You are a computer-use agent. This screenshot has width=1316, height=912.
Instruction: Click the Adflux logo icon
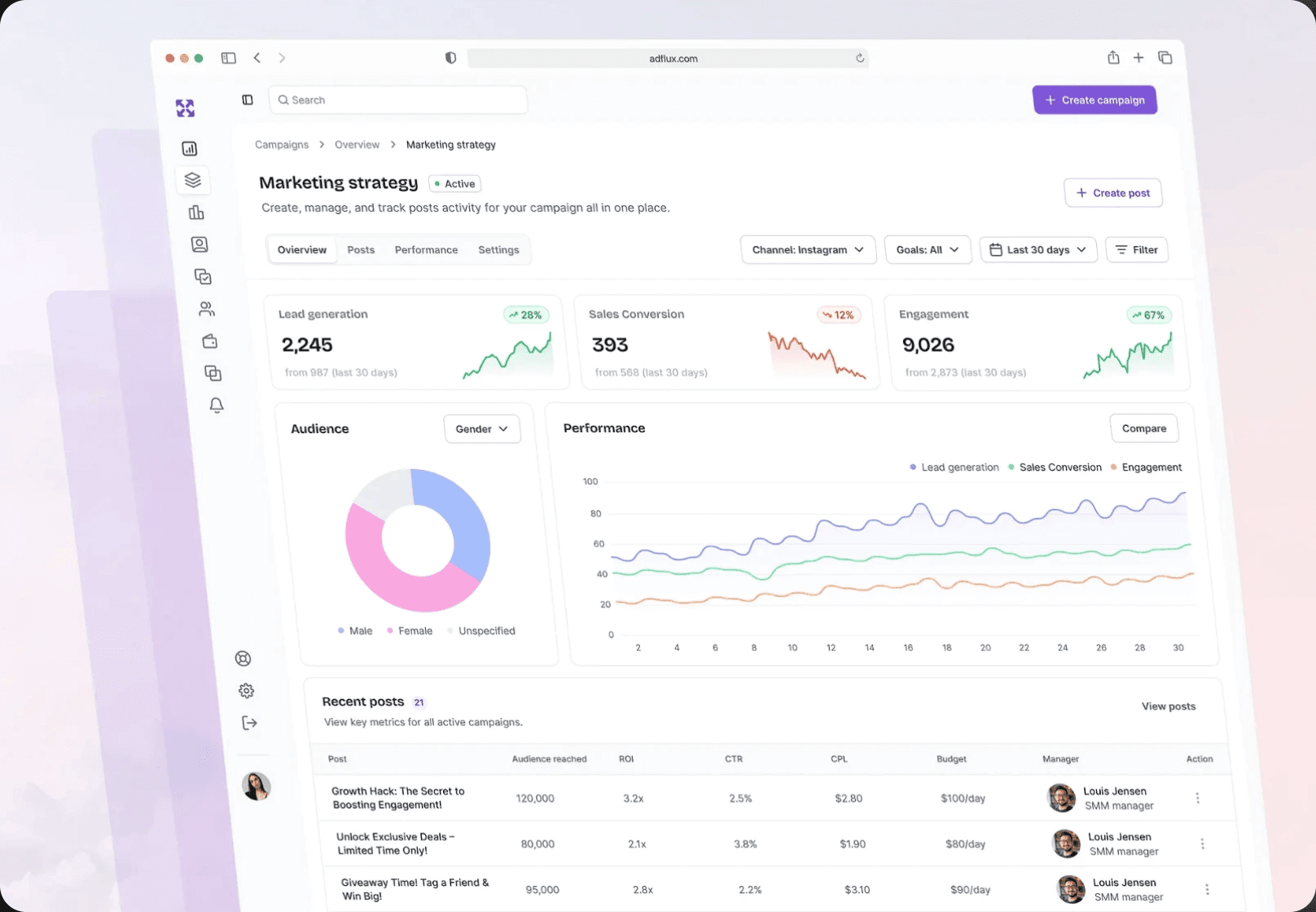186,107
